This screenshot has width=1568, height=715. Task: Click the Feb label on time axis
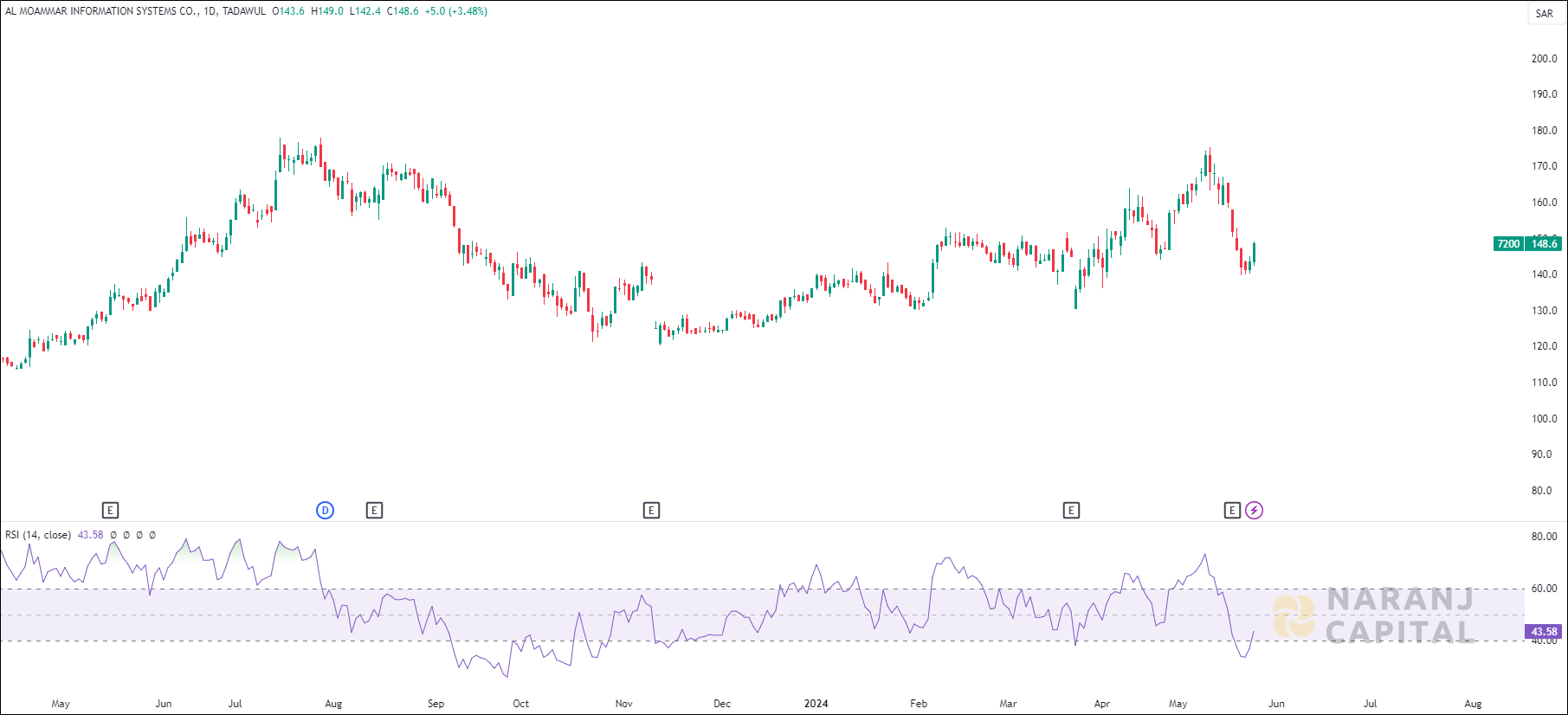919,704
